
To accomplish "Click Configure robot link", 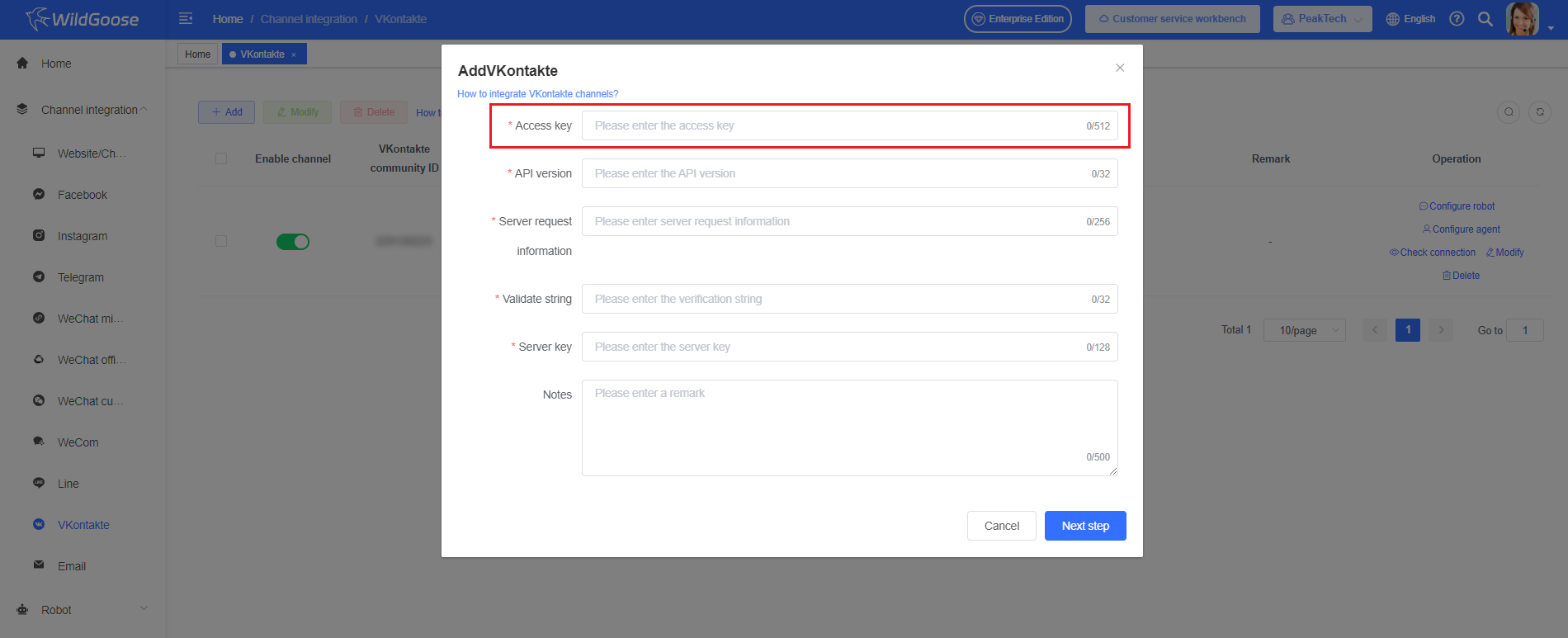I will click(x=1457, y=206).
